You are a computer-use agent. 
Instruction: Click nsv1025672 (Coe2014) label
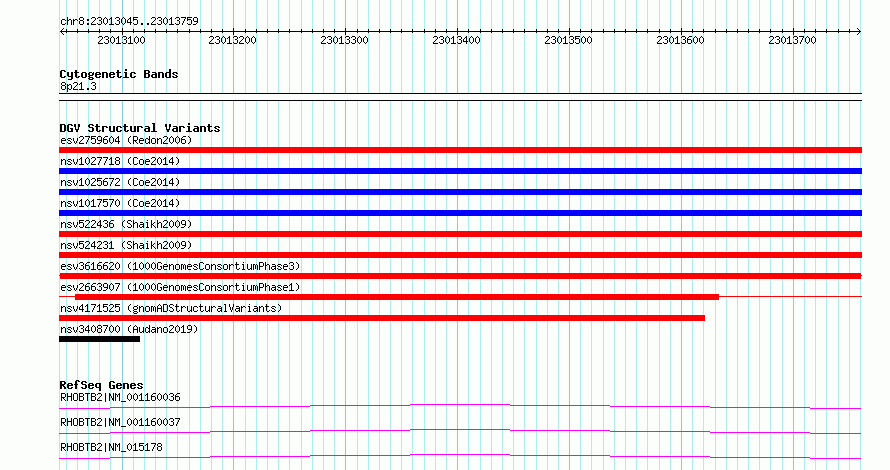tap(120, 182)
